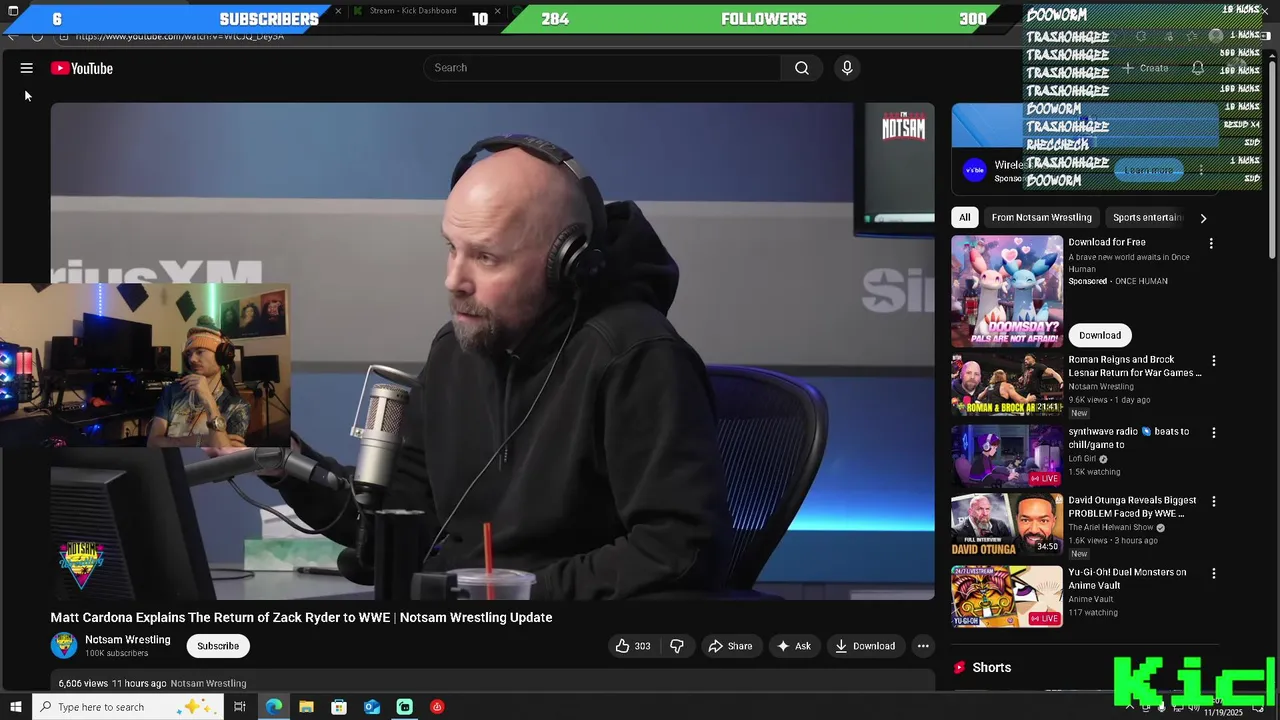Open 'Yu-Gi-Oh! Duel Monsters on Anime Vault' title
The width and height of the screenshot is (1280, 720).
tap(1127, 579)
